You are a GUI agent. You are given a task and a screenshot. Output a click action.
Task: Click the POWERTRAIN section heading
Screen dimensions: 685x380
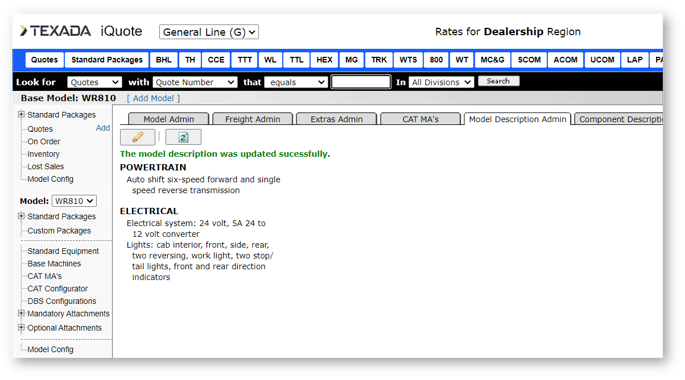(153, 167)
